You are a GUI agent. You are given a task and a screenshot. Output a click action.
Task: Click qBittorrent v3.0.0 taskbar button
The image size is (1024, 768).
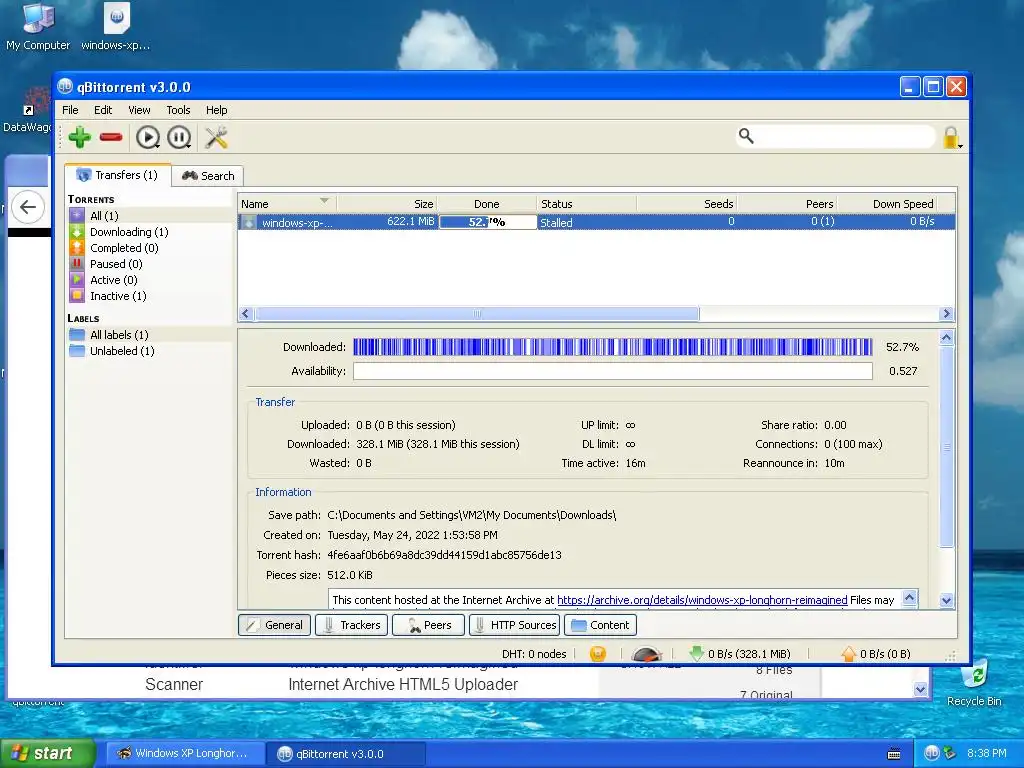click(x=346, y=754)
